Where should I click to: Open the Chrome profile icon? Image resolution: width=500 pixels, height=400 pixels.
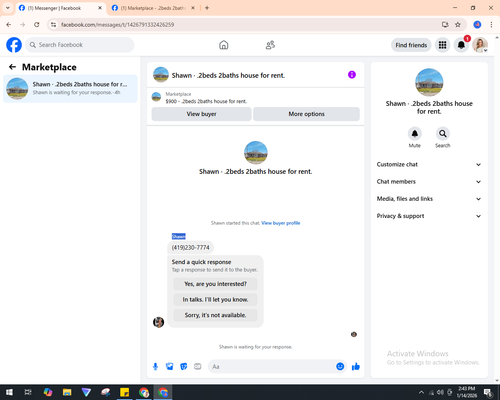(x=477, y=25)
